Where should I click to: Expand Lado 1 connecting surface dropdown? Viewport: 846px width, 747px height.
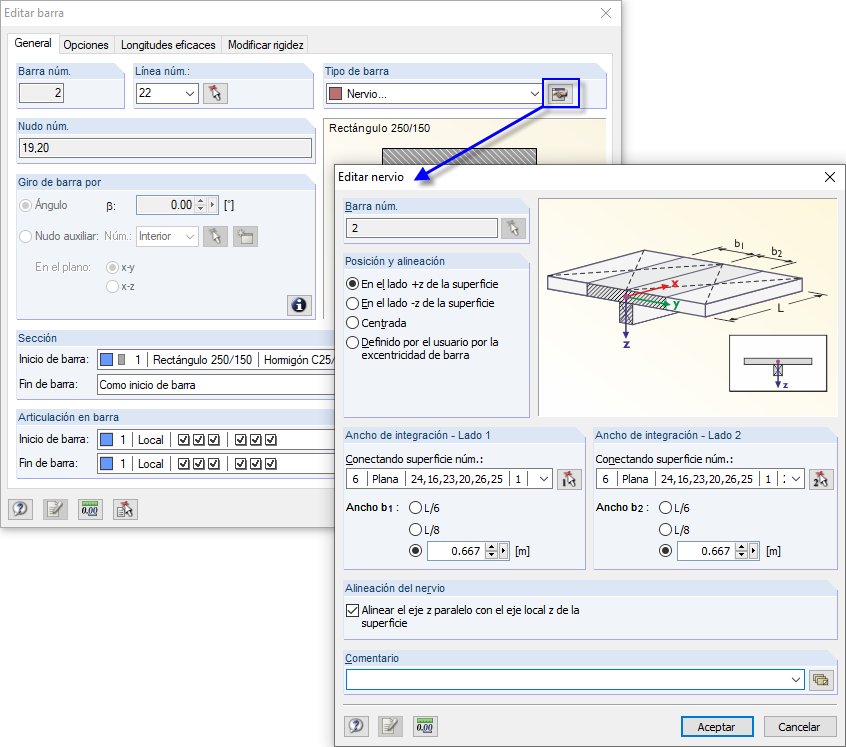[544, 479]
